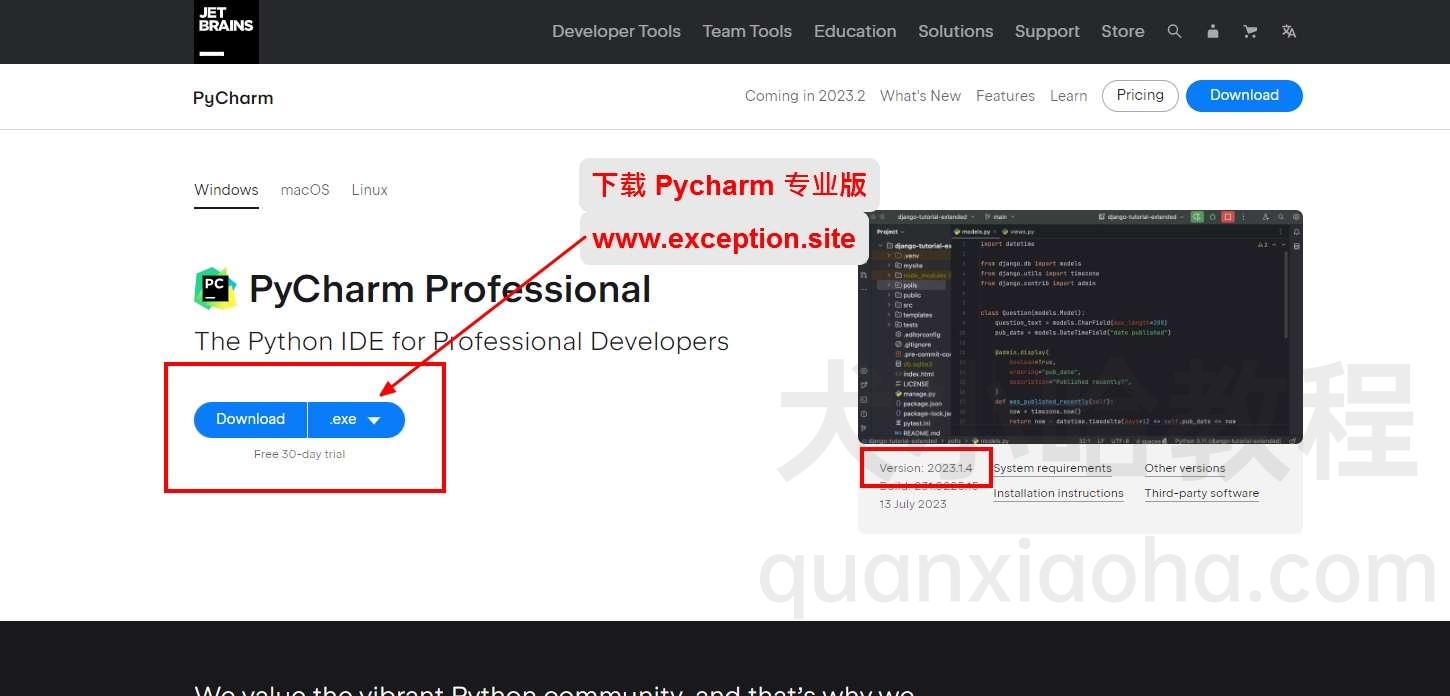Open Installation instructions link
Image resolution: width=1450 pixels, height=696 pixels.
point(1058,493)
